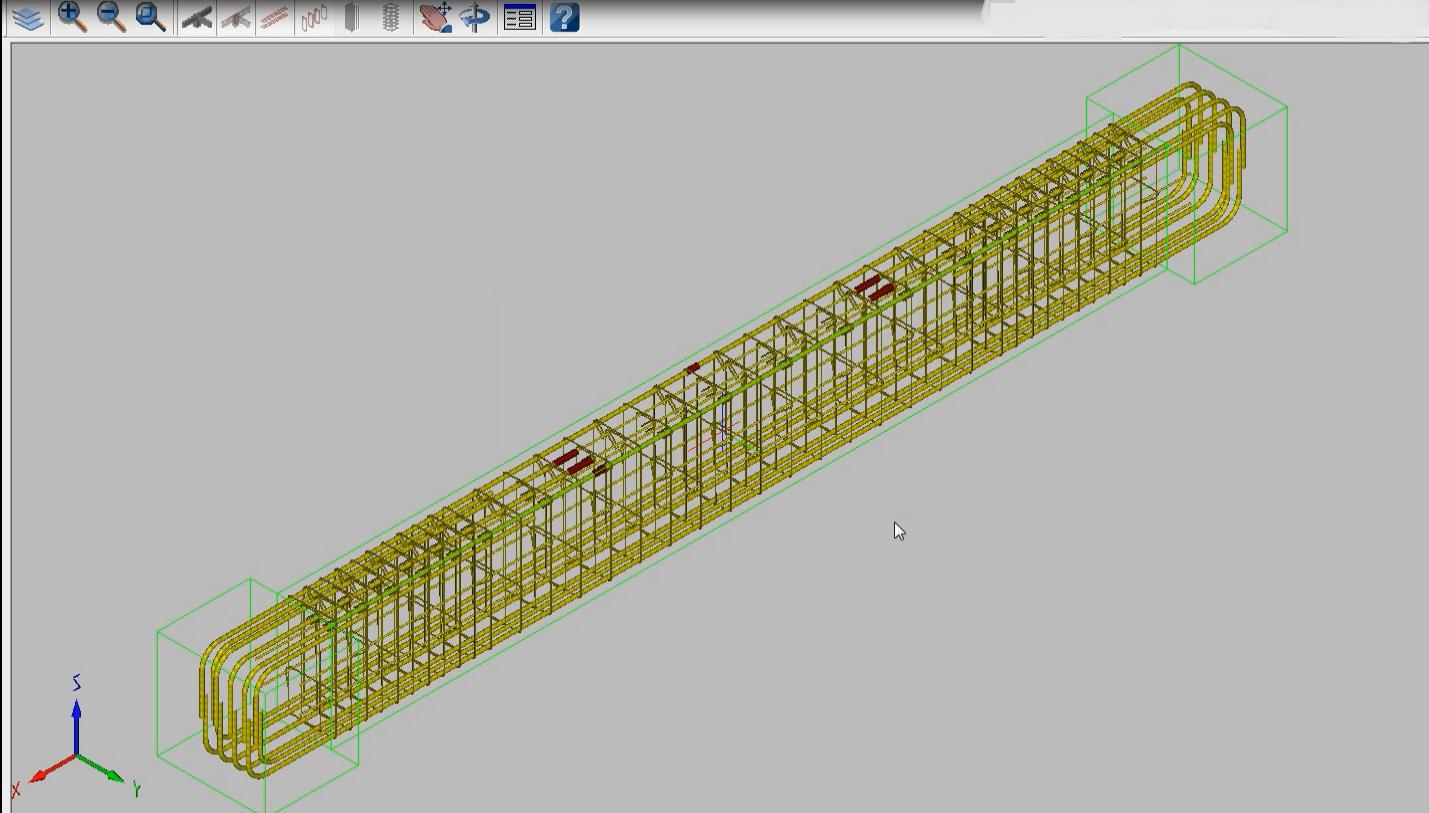The height and width of the screenshot is (813, 1429).
Task: Open the layers stack icon
Action: coord(28,18)
